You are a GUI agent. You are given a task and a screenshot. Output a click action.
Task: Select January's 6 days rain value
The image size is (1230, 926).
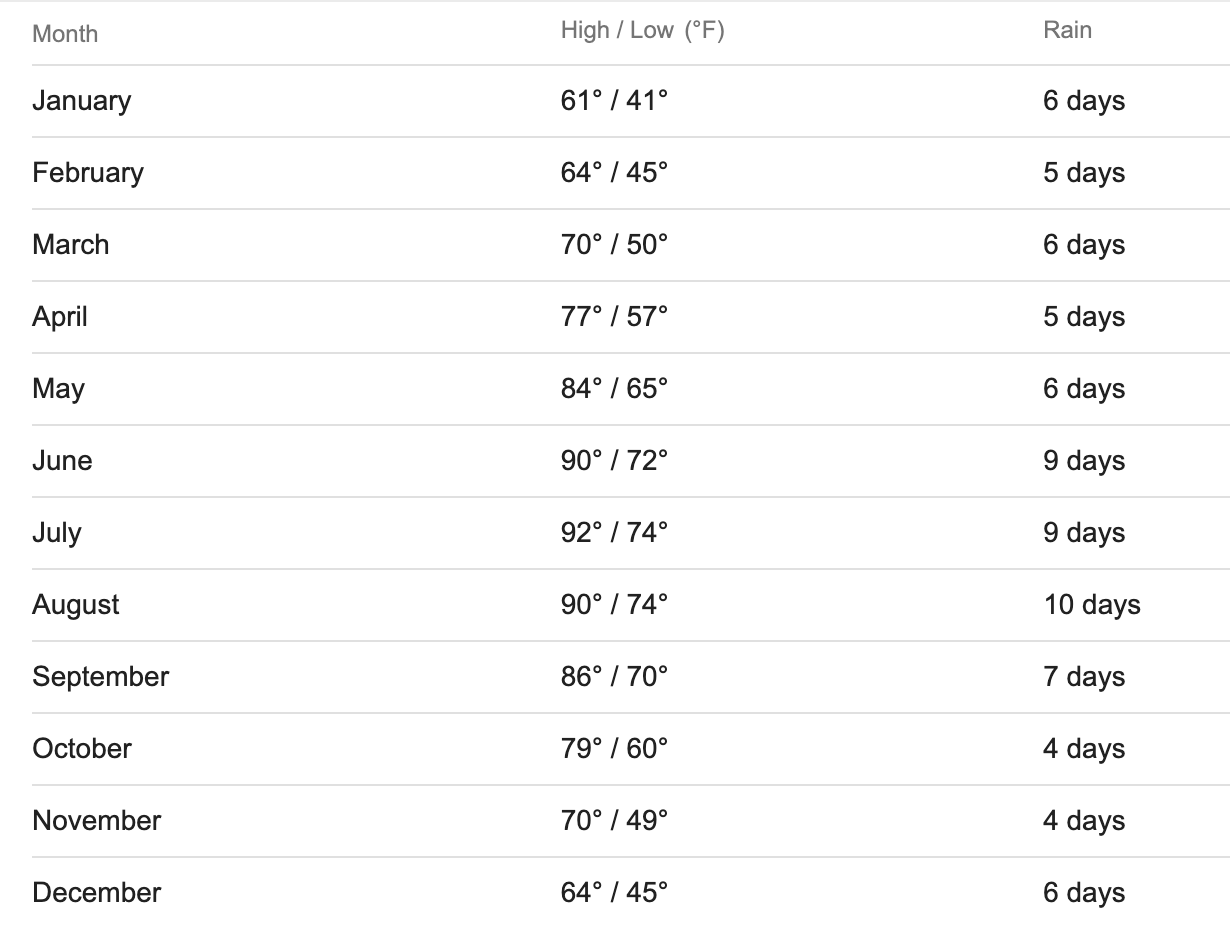1084,101
